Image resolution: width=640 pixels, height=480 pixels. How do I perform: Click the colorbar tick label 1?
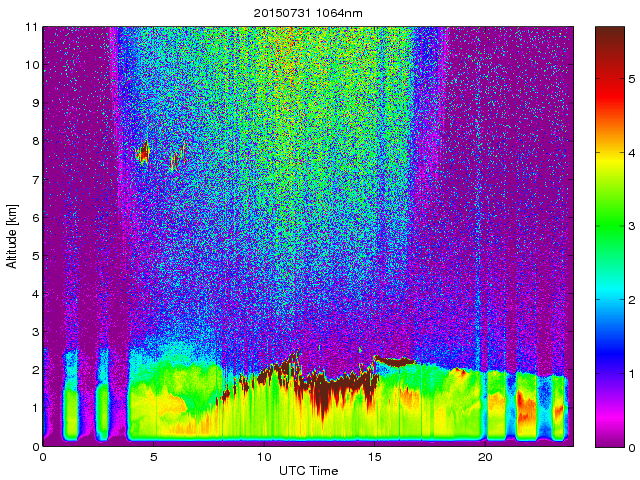632,374
